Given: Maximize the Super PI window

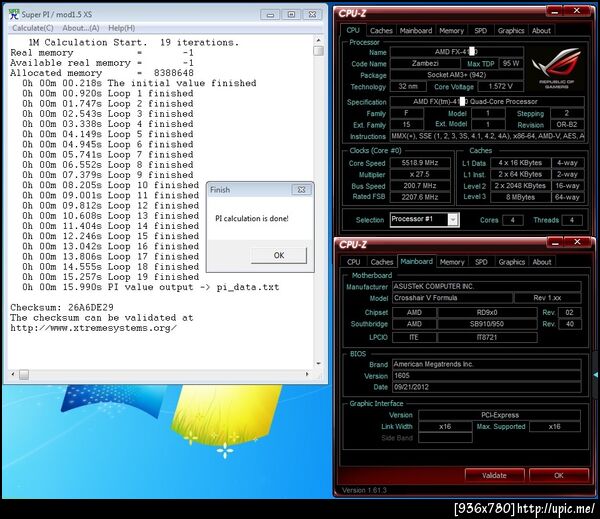Looking at the screenshot, I should 291,15.
